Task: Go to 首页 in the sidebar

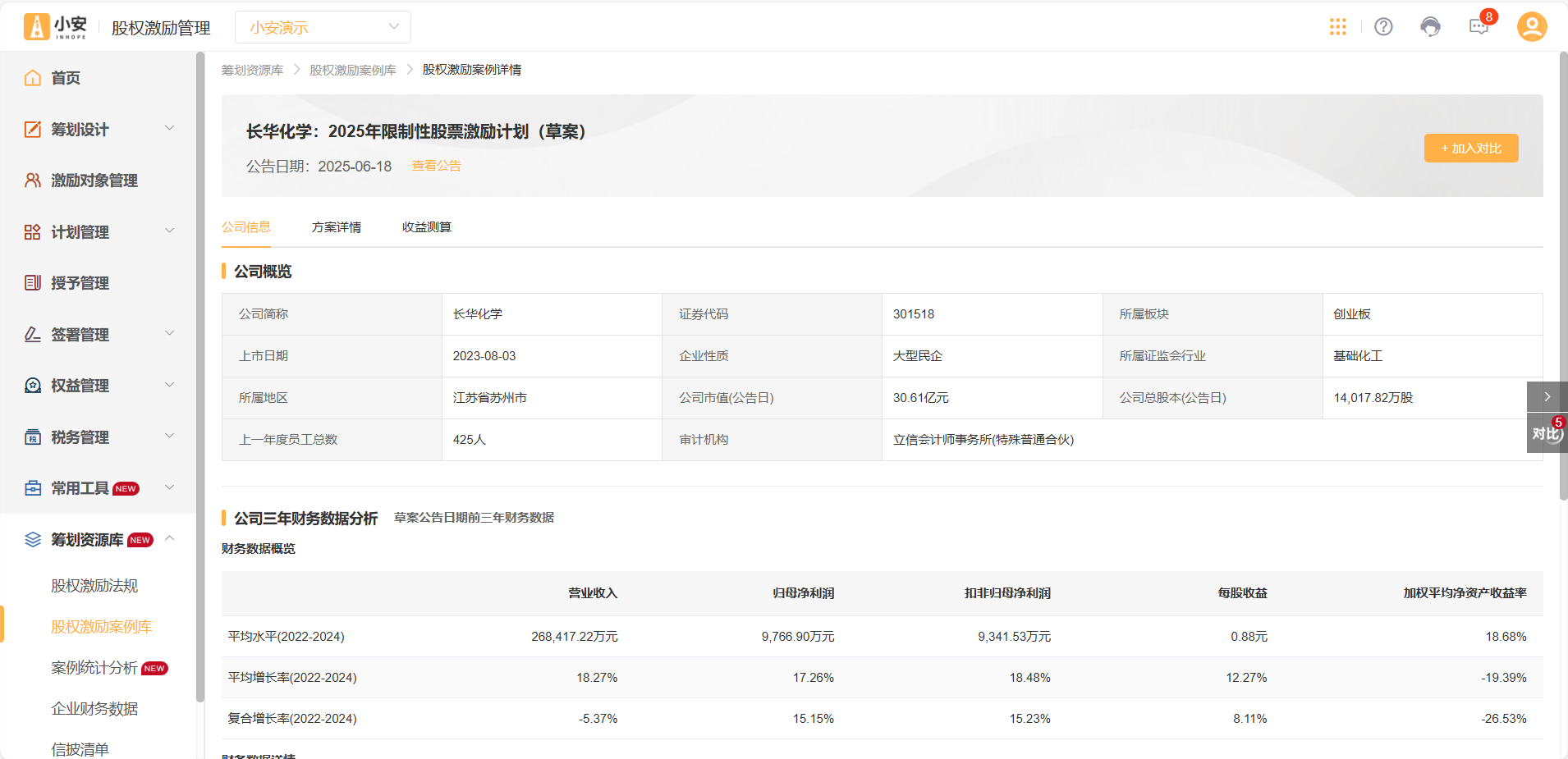Action: tap(66, 78)
